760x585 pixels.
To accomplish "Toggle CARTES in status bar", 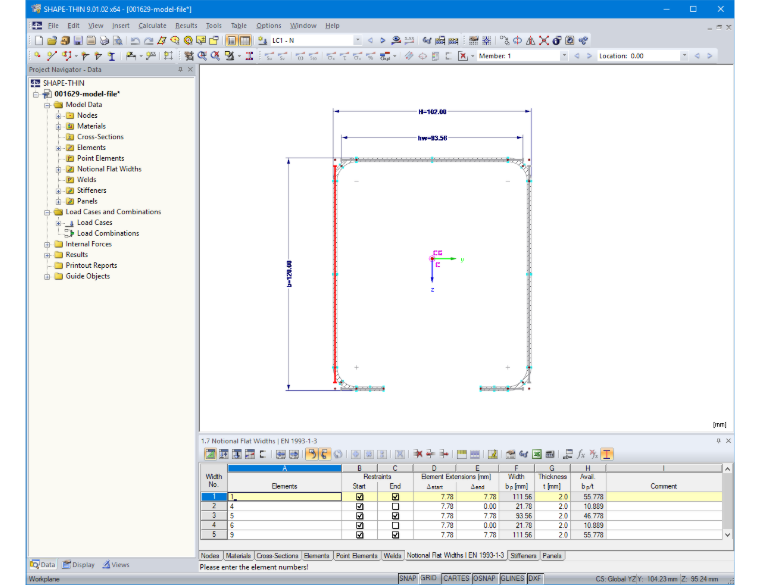I will (x=456, y=579).
